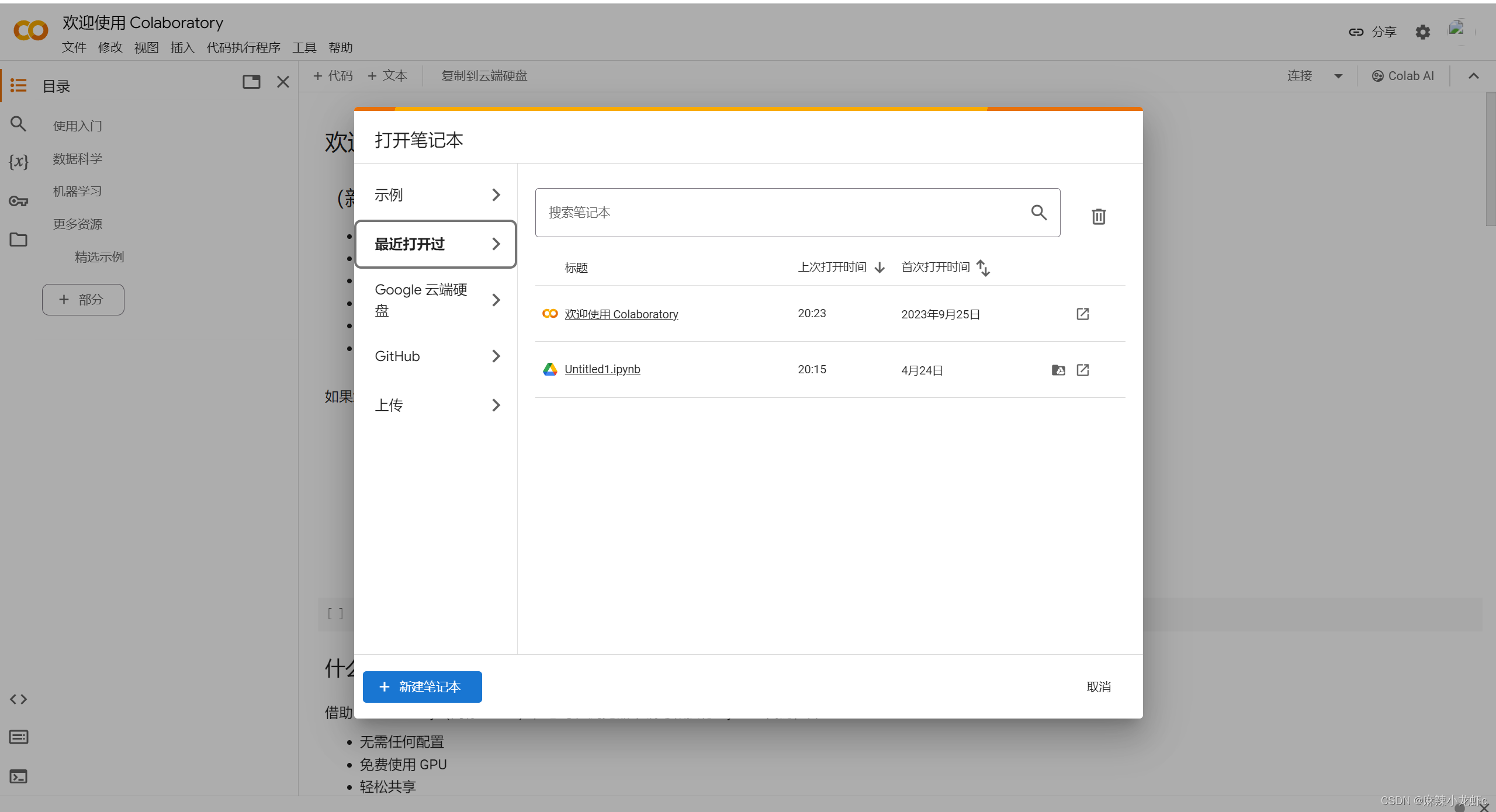Open the 修改 menu
1496x812 pixels.
coord(110,47)
